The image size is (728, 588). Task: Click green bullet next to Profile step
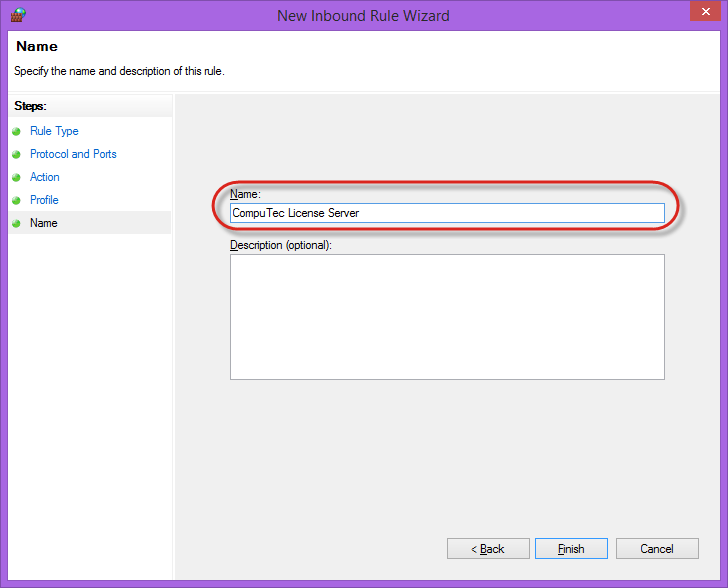16,201
